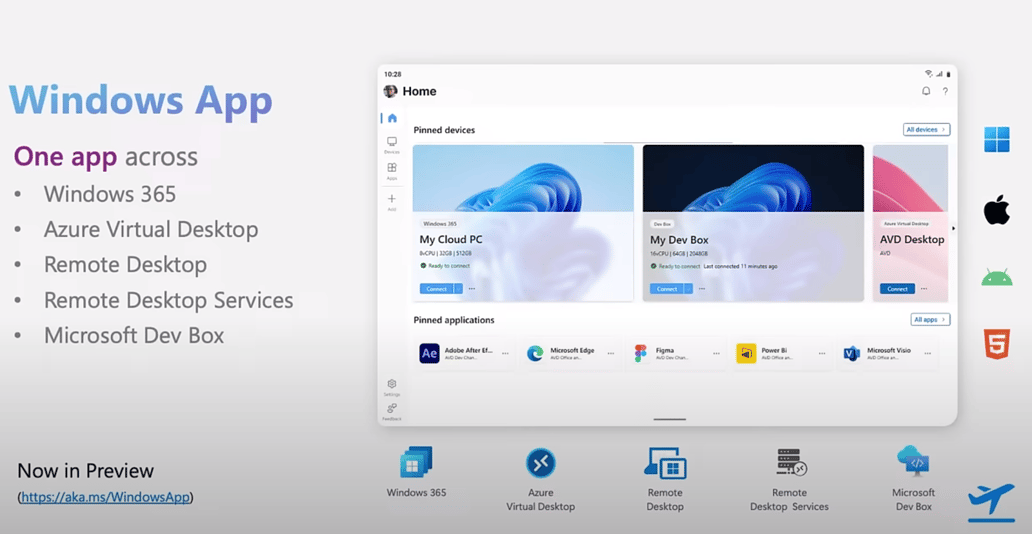Launch the Power BI pinned application
This screenshot has width=1032, height=534.
pos(746,354)
